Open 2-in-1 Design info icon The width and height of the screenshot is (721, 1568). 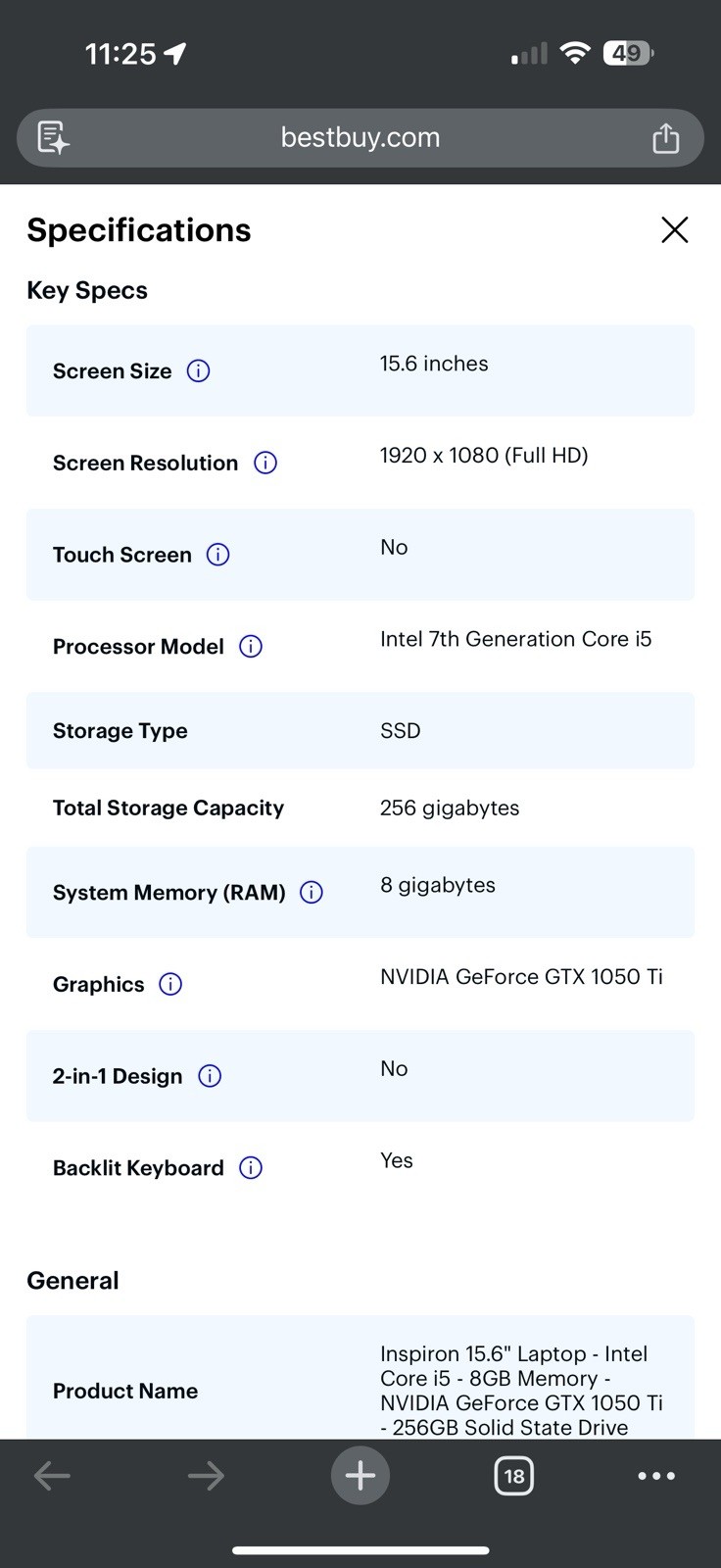210,1076
